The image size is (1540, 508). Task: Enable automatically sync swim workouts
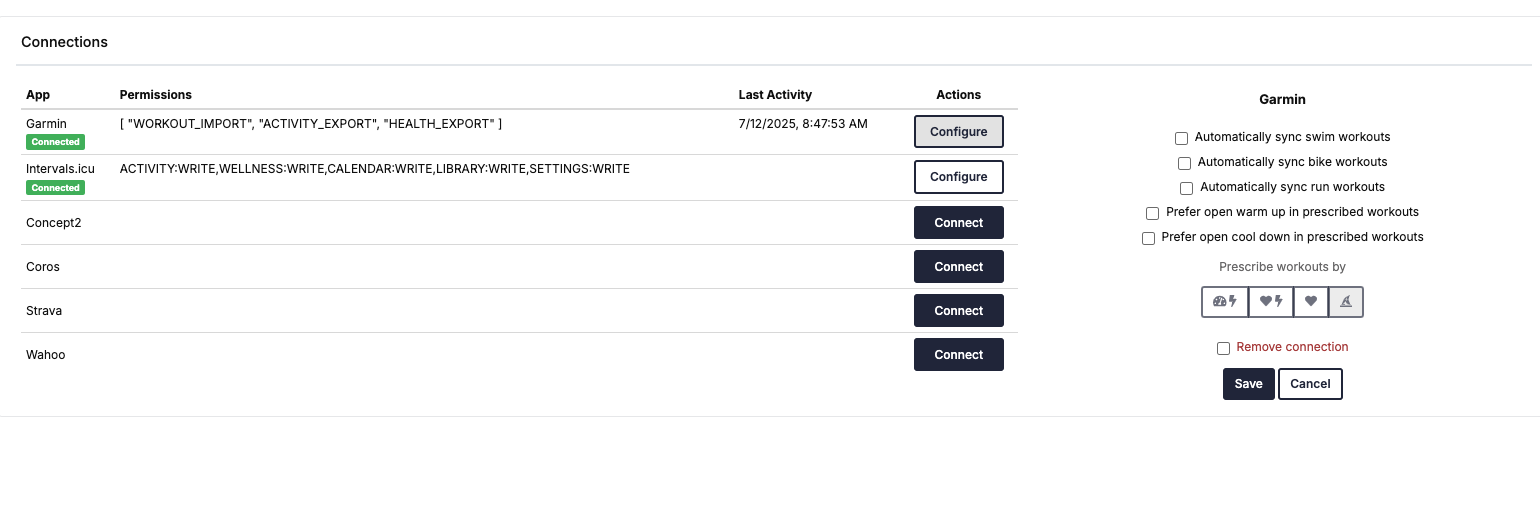1182,138
